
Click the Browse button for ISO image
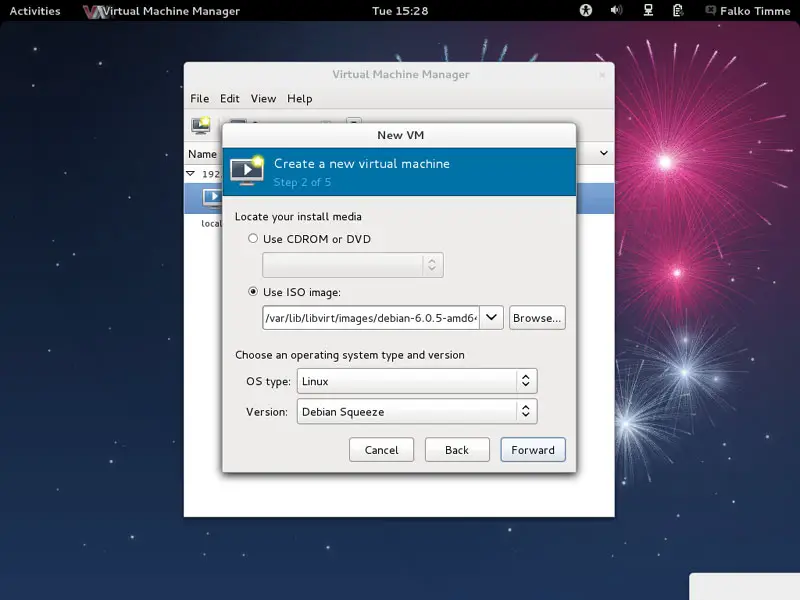click(x=537, y=318)
